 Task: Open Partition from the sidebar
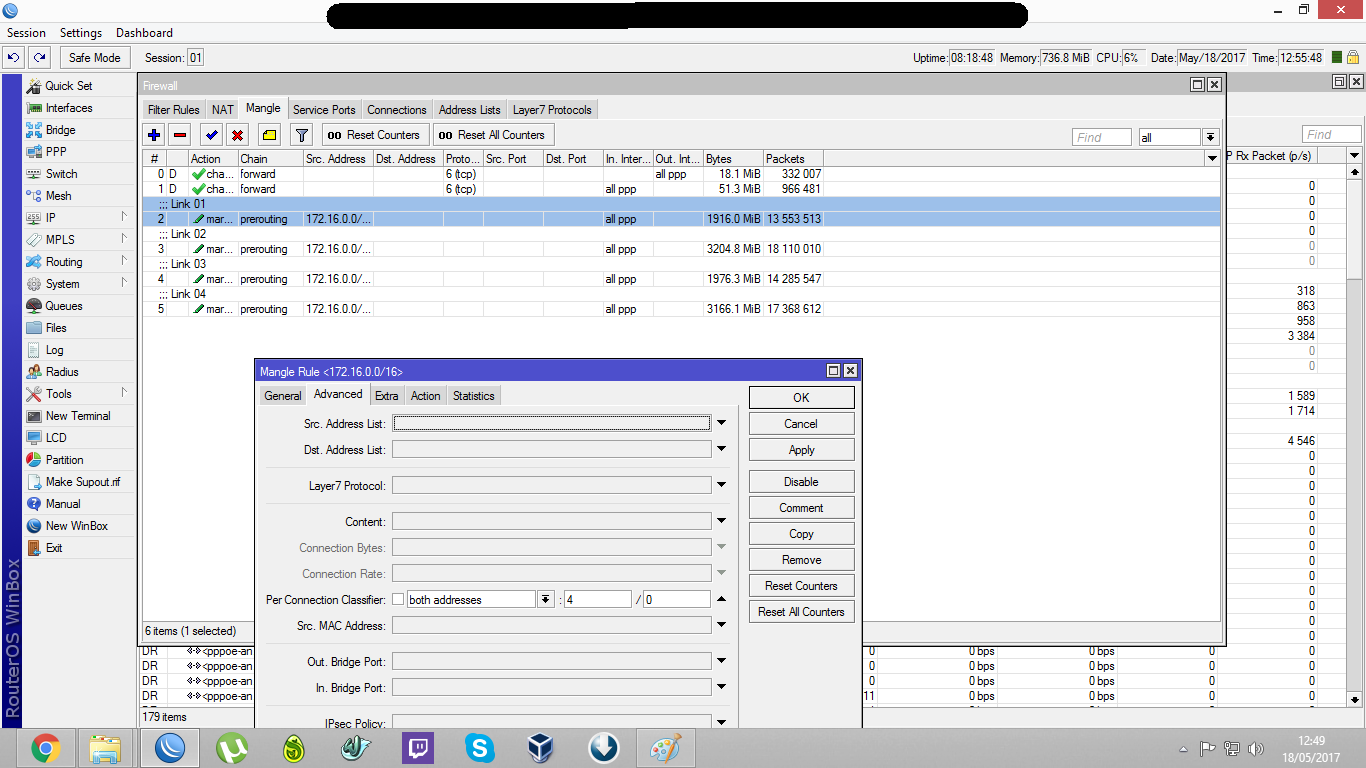click(65, 460)
